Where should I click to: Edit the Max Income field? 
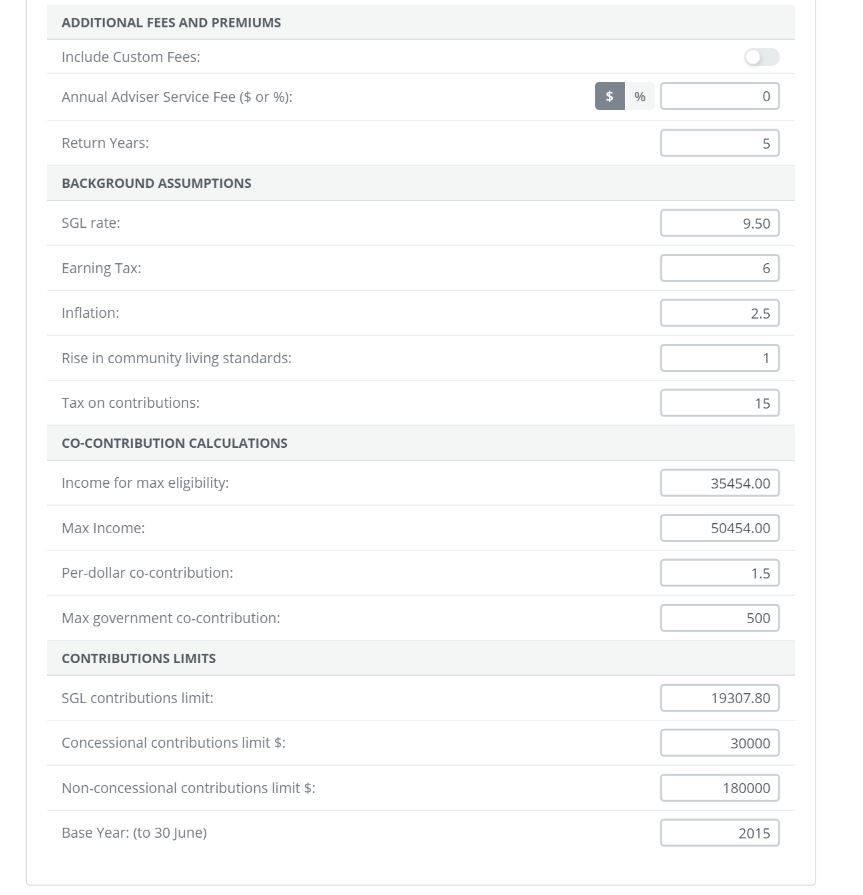pos(719,528)
